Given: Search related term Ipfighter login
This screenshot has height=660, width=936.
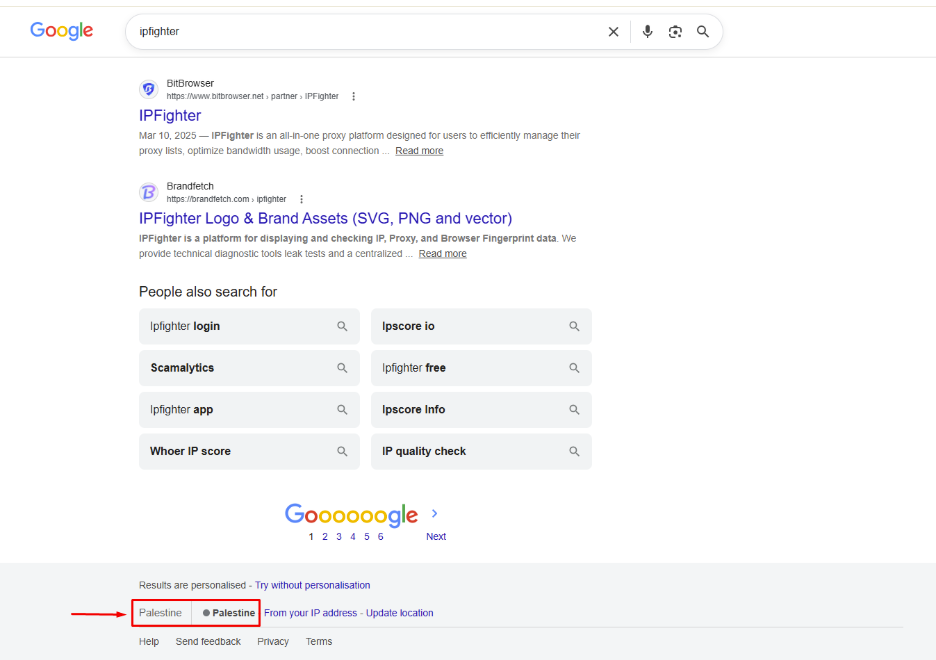Looking at the screenshot, I should (250, 326).
